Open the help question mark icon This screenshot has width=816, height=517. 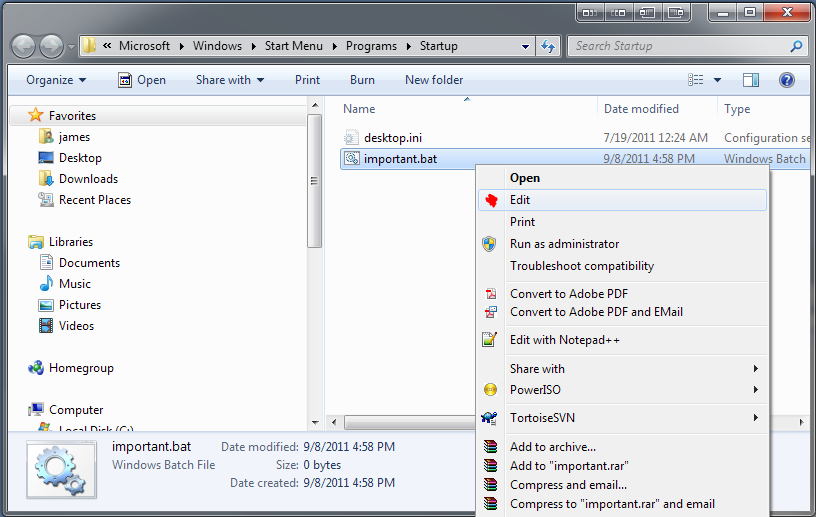coord(786,80)
